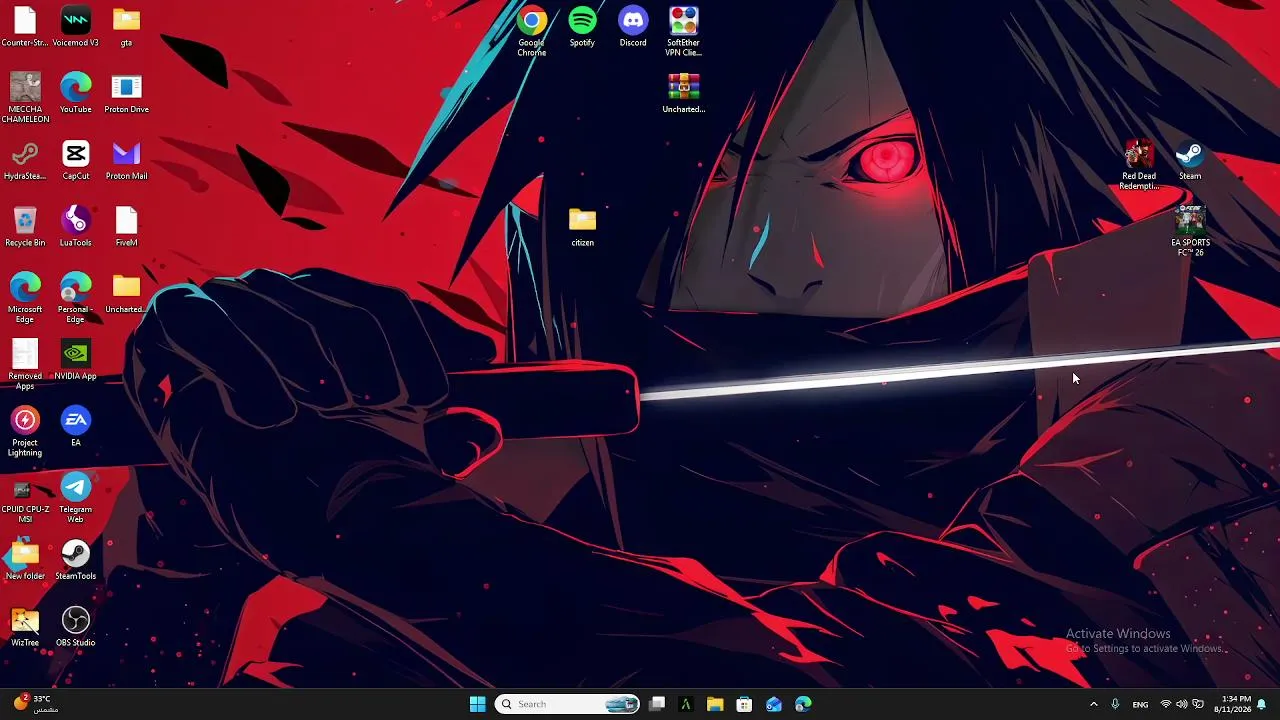Select the Telegram Web desktop shortcut
The height and width of the screenshot is (720, 1280).
click(76, 499)
